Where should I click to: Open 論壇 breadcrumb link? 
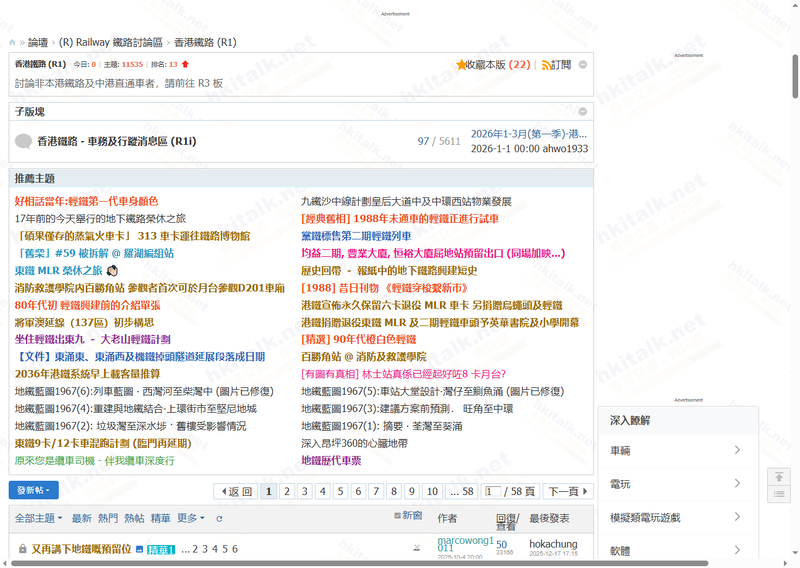coord(38,42)
